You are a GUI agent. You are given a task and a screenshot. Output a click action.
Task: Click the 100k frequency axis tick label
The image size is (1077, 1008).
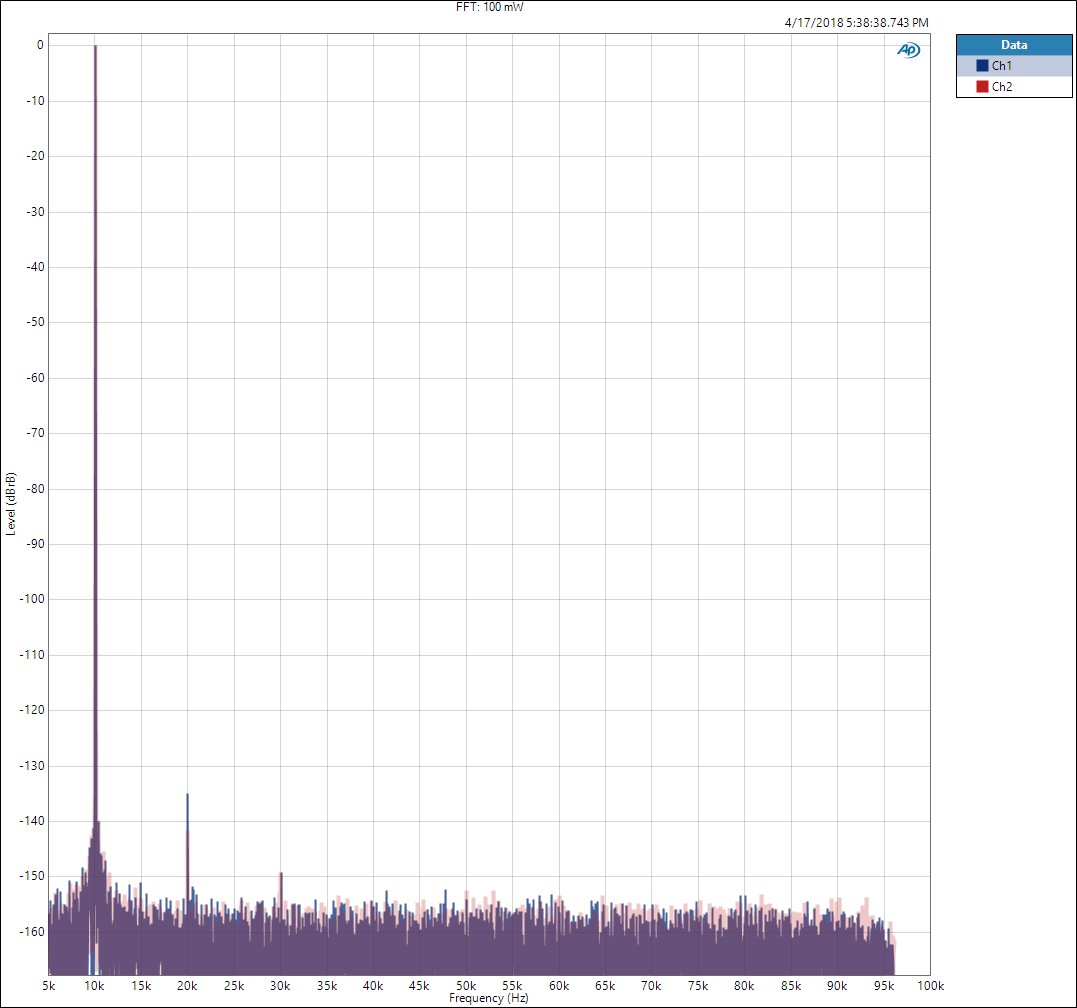pyautogui.click(x=931, y=986)
